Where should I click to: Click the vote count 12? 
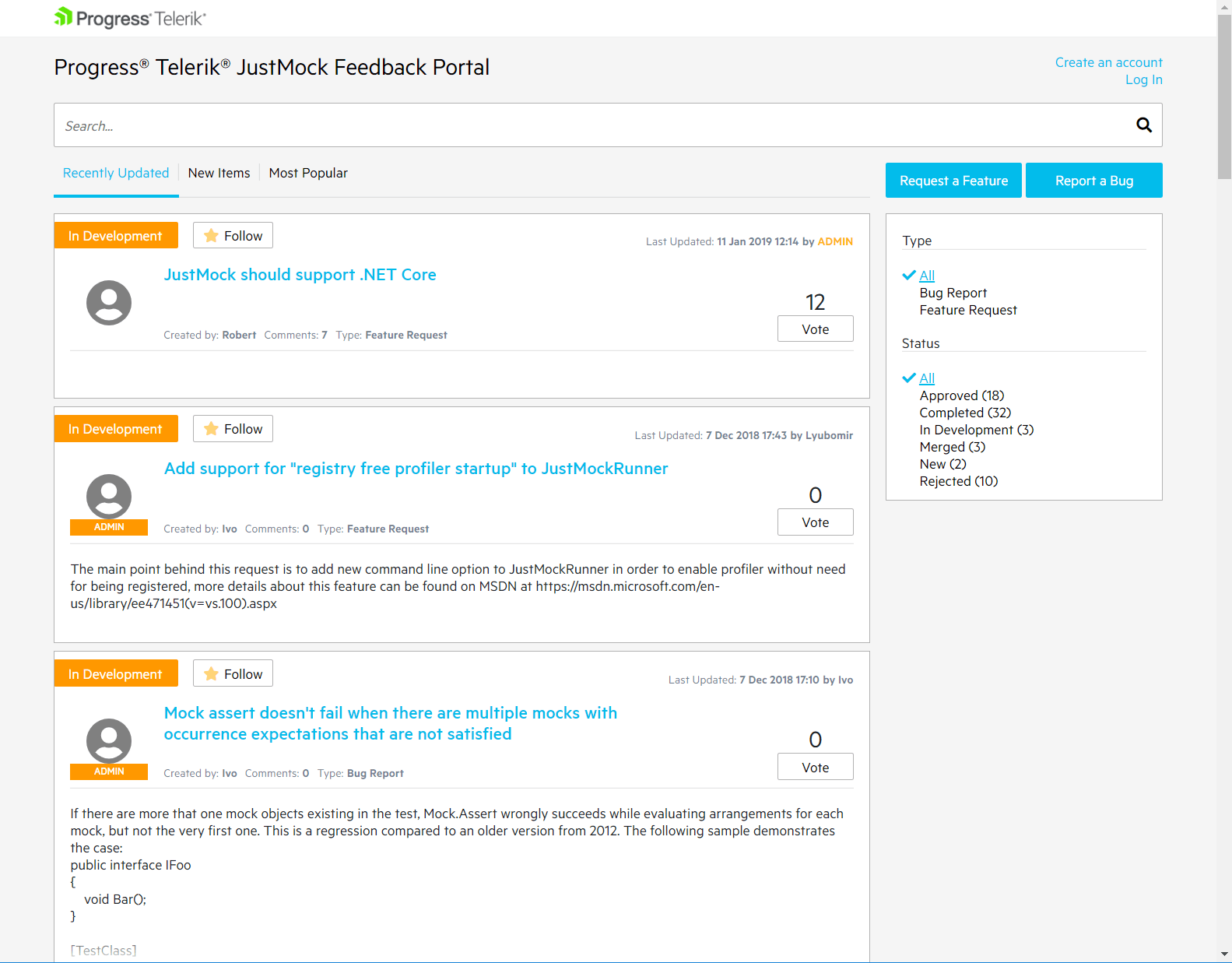pyautogui.click(x=815, y=302)
